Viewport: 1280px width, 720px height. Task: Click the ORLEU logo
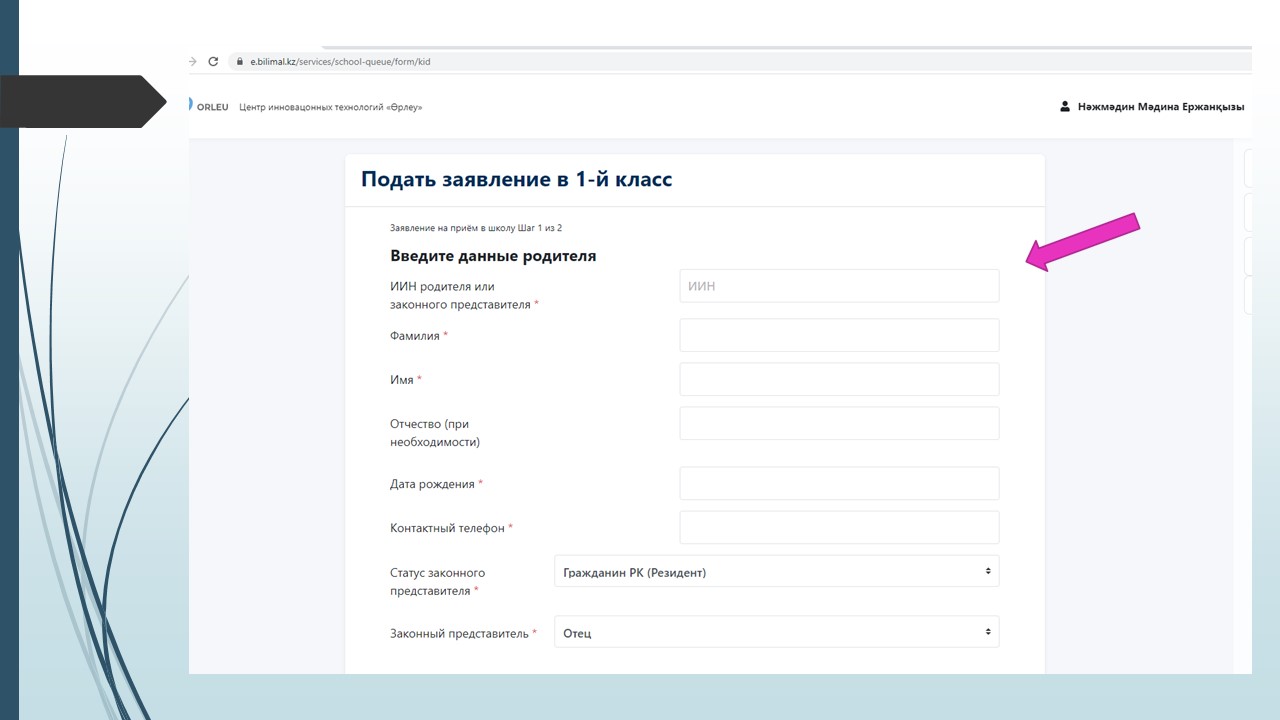click(x=208, y=107)
